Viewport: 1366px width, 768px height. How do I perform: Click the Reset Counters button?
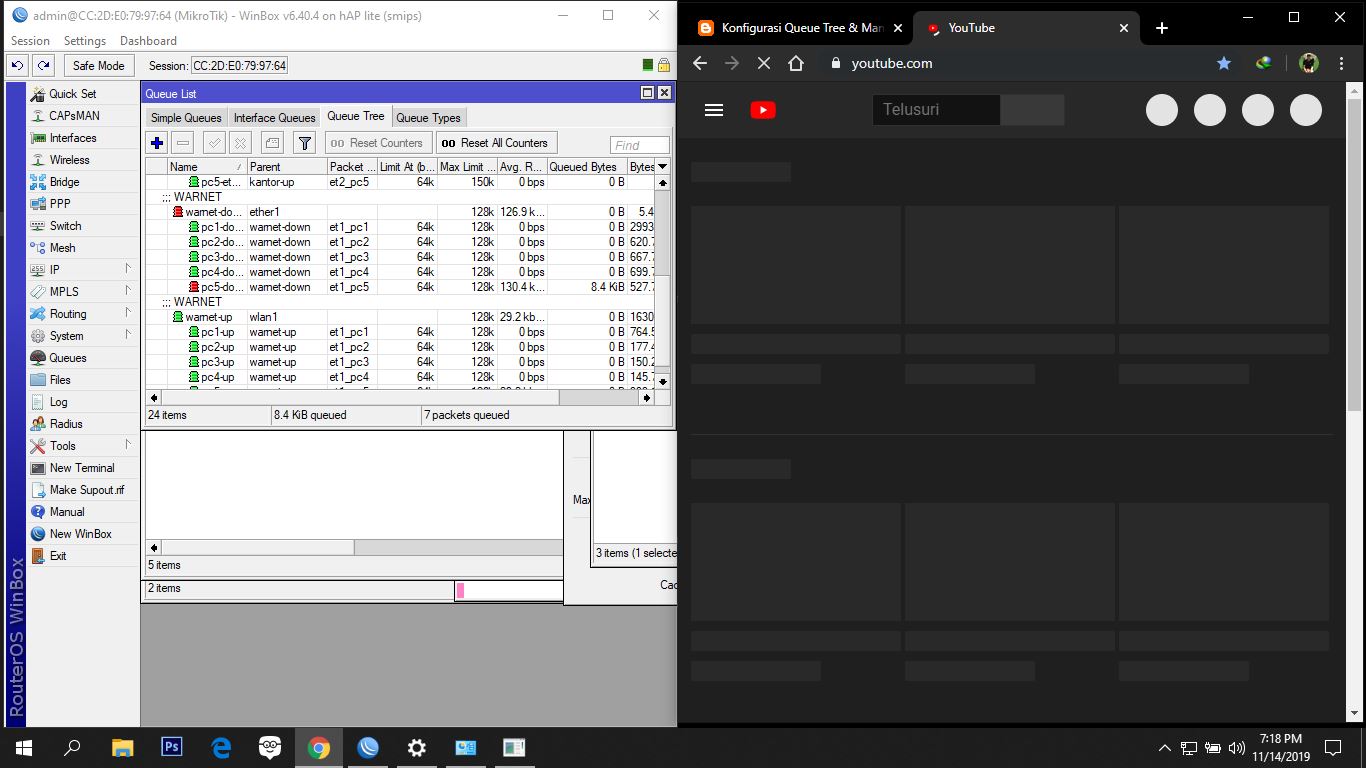pyautogui.click(x=379, y=143)
